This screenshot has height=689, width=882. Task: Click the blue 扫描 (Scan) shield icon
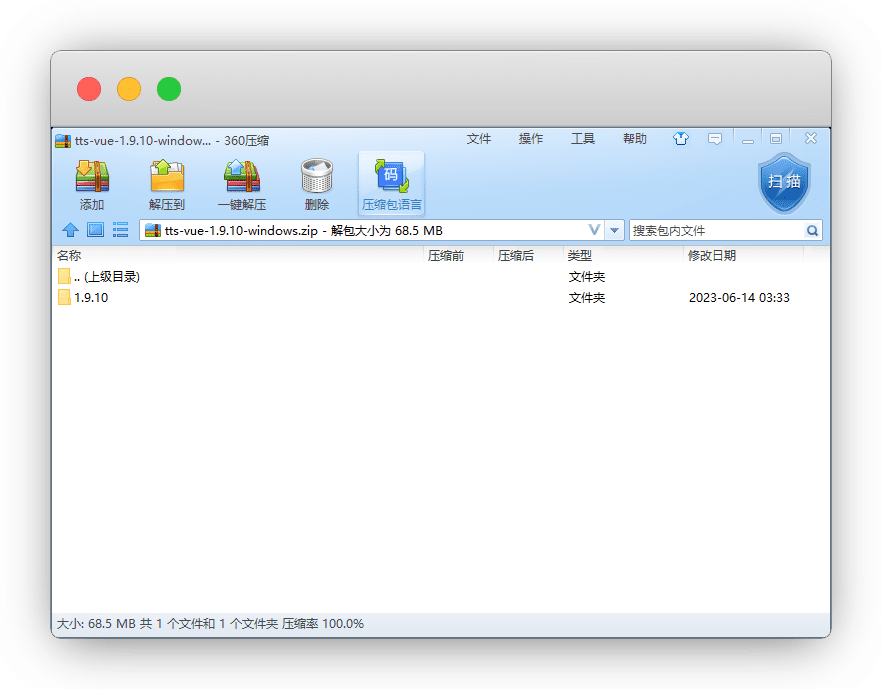[784, 183]
